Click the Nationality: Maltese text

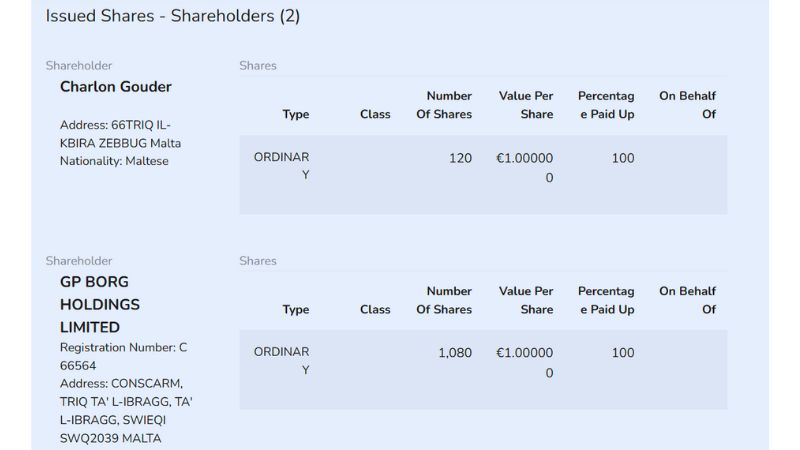114,161
